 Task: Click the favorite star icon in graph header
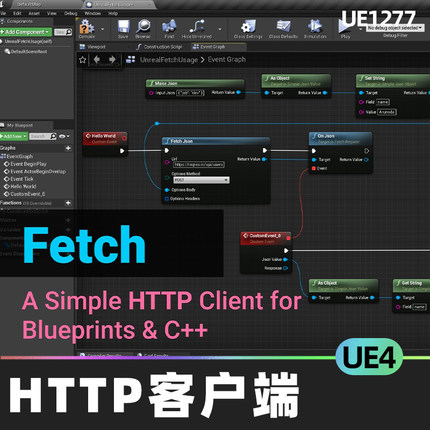click(83, 60)
